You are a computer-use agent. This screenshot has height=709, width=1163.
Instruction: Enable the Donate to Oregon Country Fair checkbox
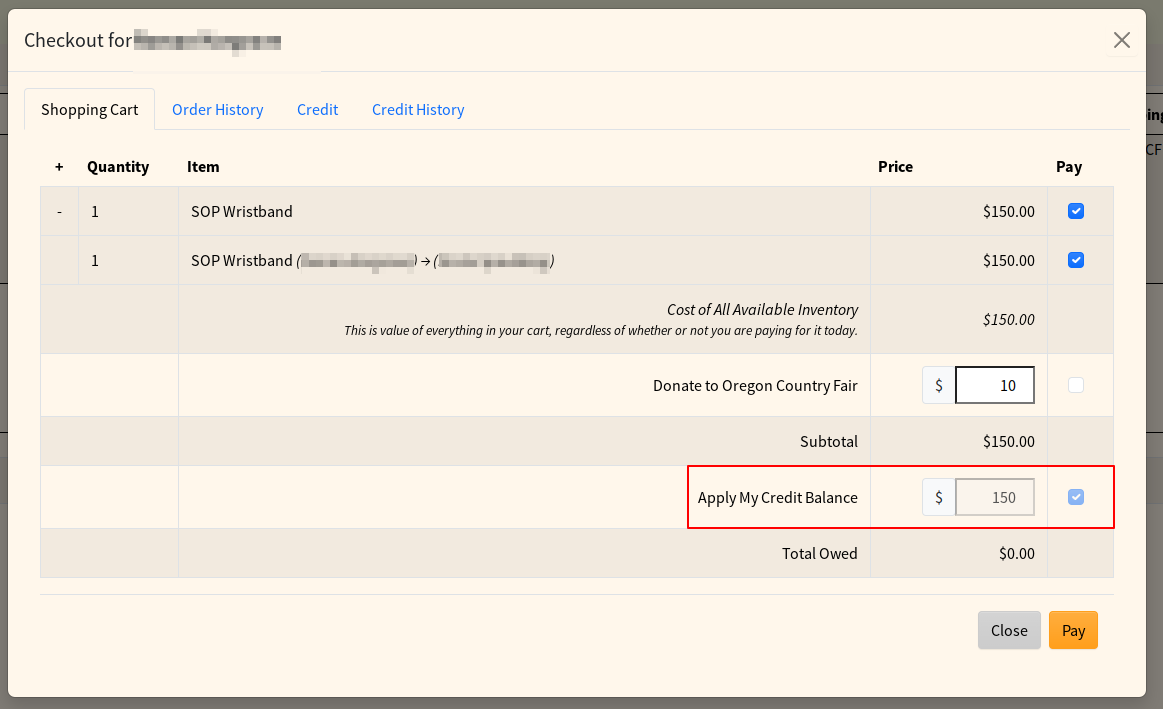click(1076, 385)
